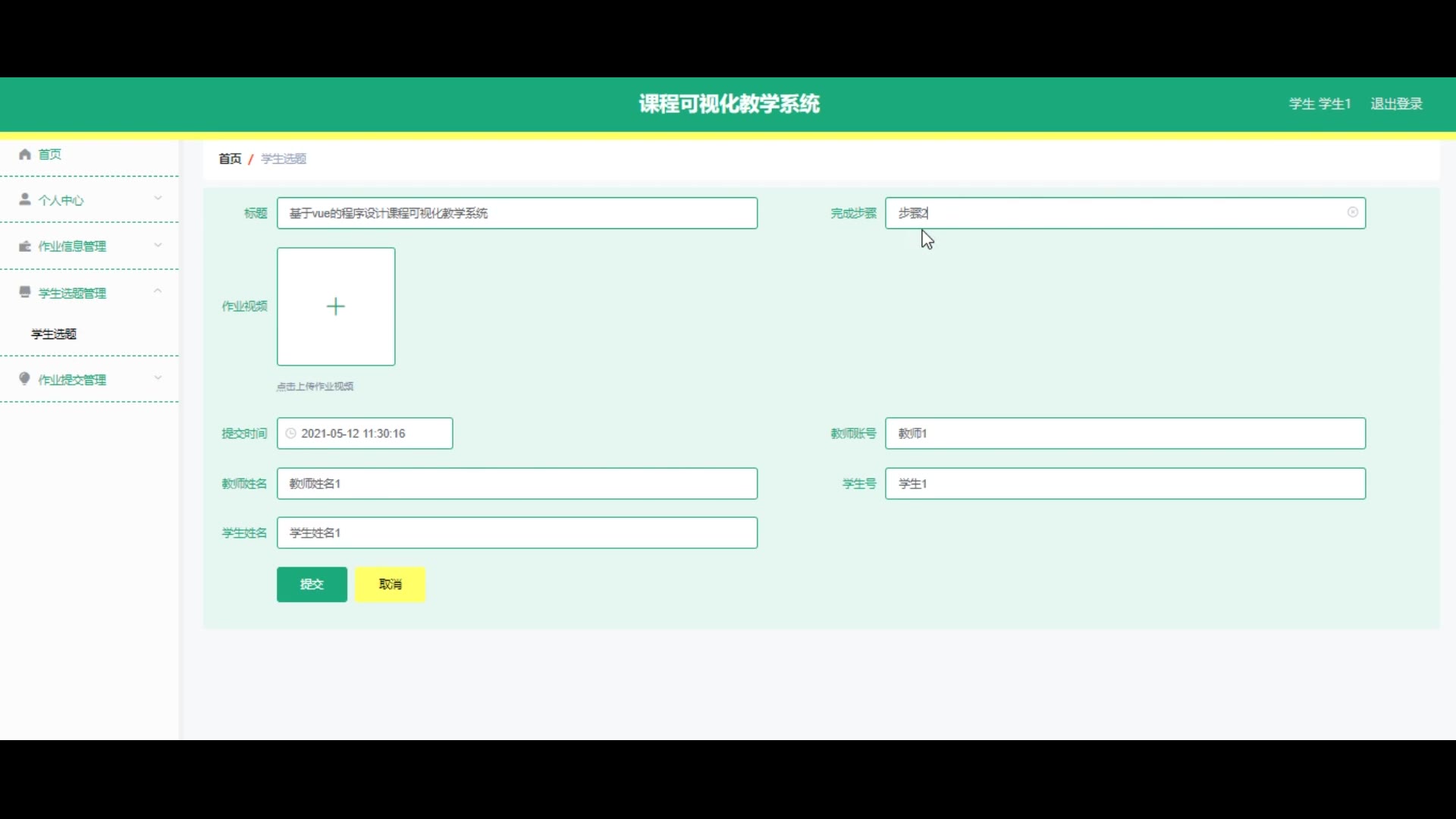The width and height of the screenshot is (1456, 819).
Task: Click the 作业信息管理 sidebar icon
Action: (x=25, y=246)
